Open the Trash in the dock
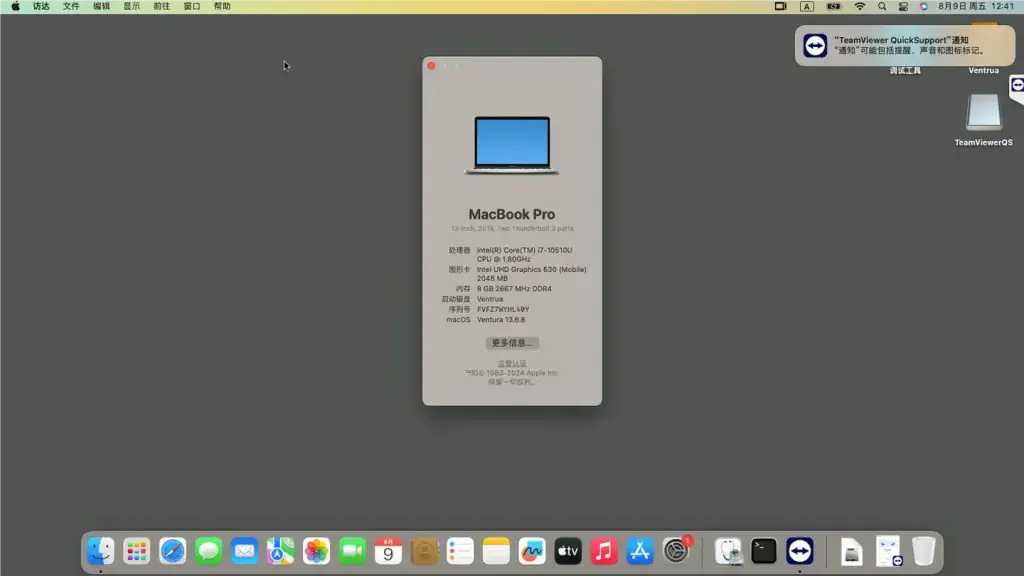The width and height of the screenshot is (1024, 576). 923,551
